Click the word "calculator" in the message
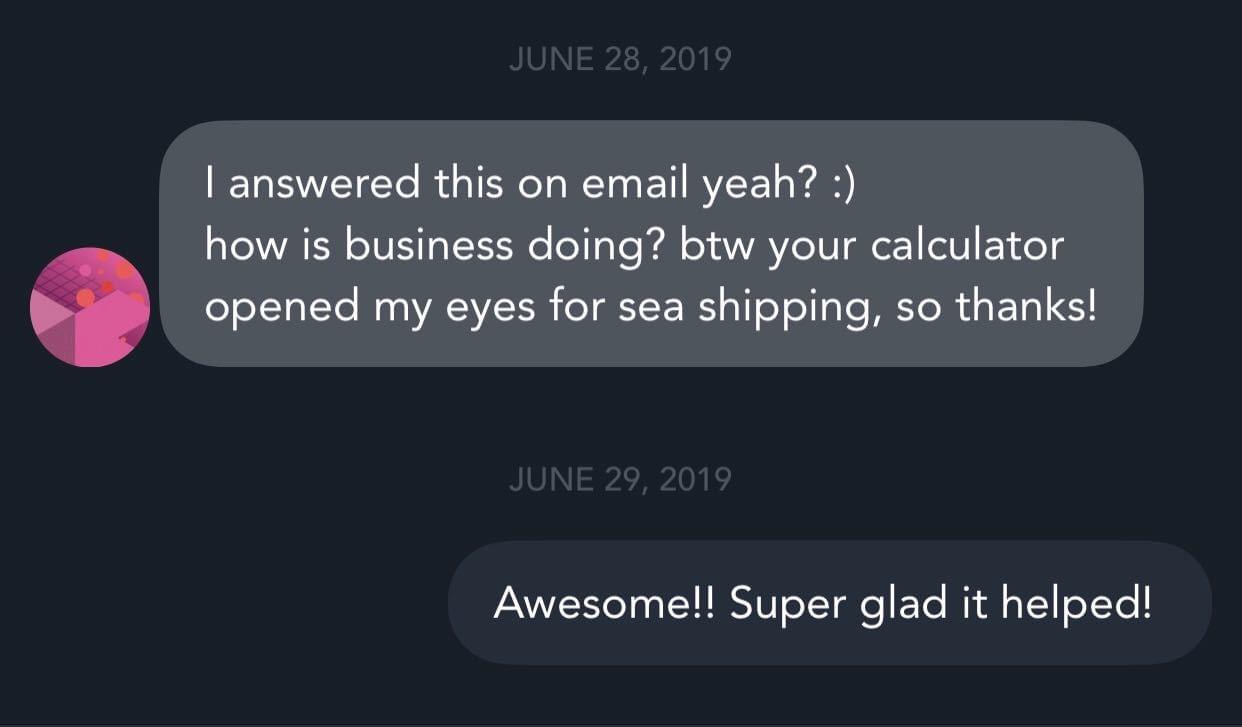The image size is (1242, 727). 967,246
